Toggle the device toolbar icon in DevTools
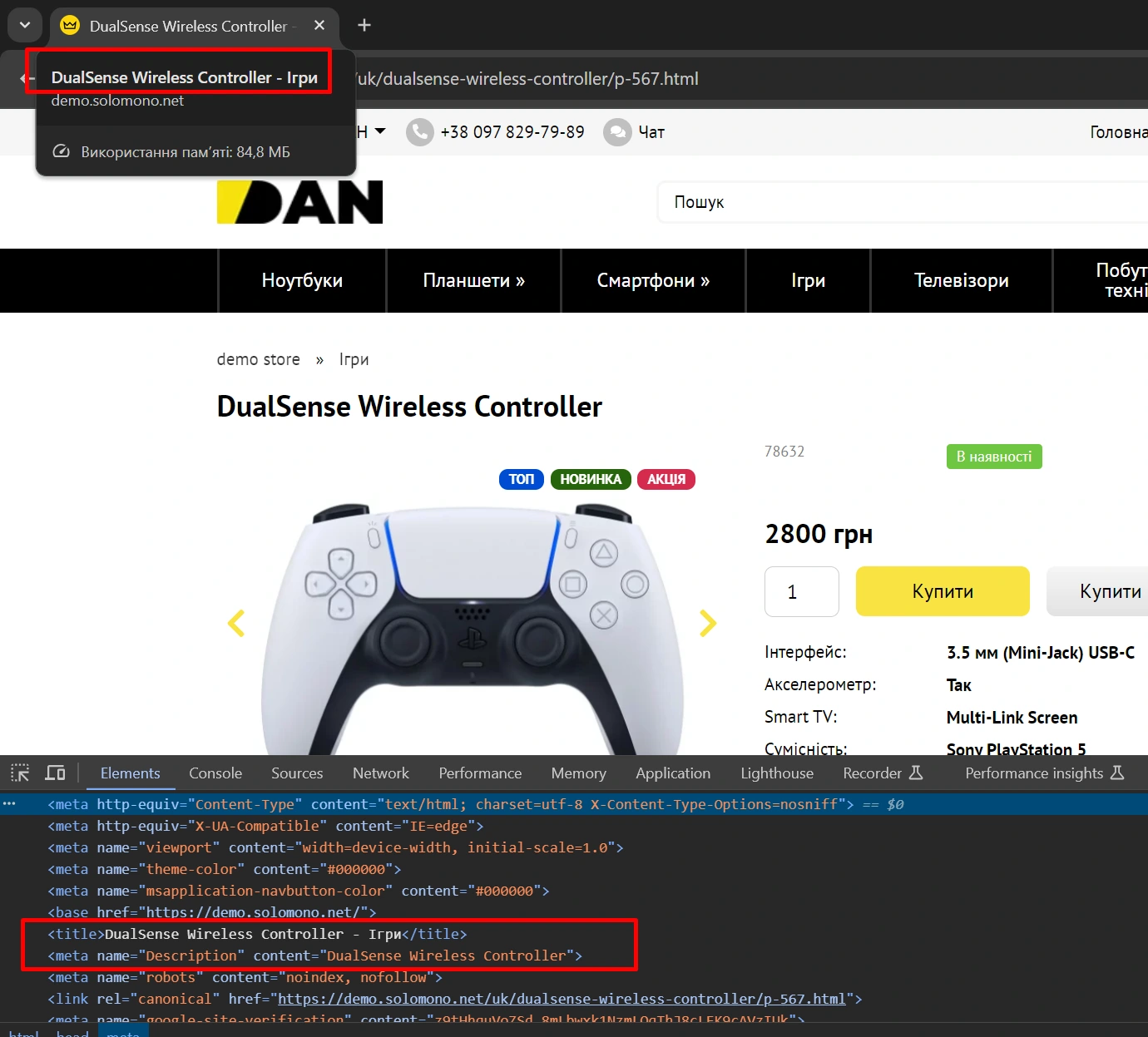Image resolution: width=1148 pixels, height=1037 pixels. point(55,773)
